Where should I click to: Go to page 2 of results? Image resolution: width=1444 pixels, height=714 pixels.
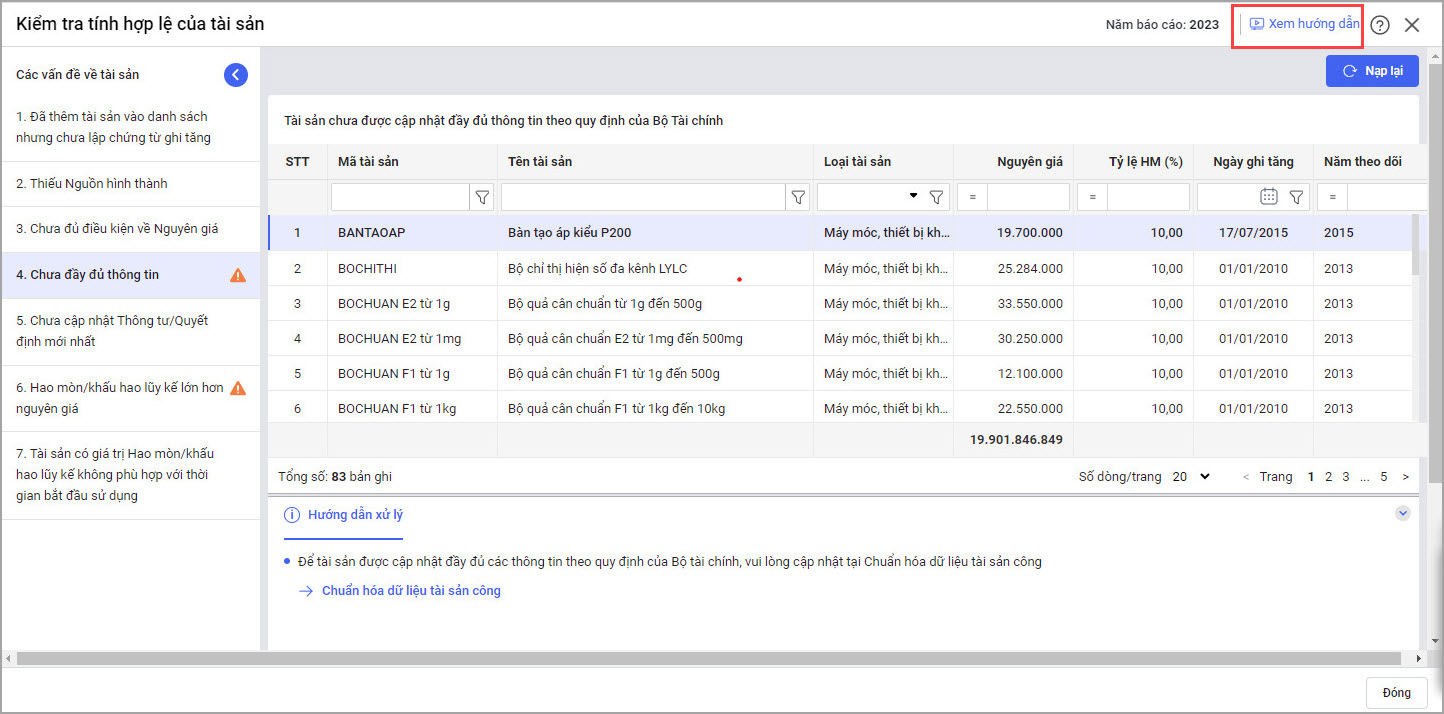coord(1328,477)
